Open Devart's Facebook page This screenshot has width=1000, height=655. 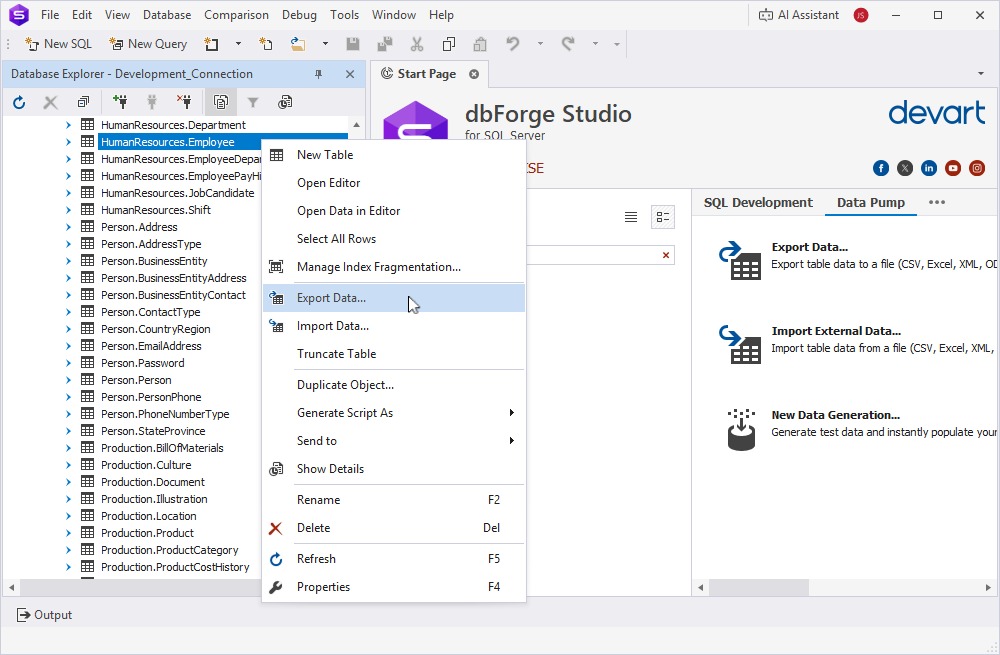coord(881,168)
